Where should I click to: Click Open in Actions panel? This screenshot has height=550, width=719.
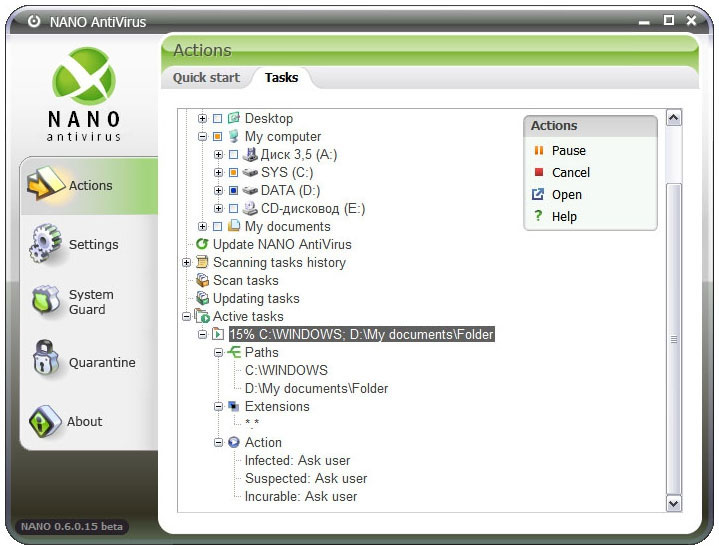[566, 194]
